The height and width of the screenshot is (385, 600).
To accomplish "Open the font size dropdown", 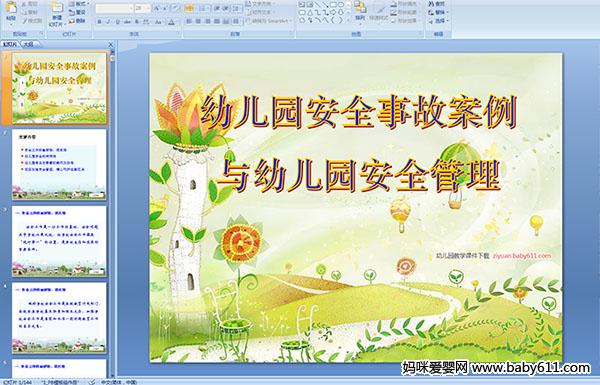I will pyautogui.click(x=148, y=8).
